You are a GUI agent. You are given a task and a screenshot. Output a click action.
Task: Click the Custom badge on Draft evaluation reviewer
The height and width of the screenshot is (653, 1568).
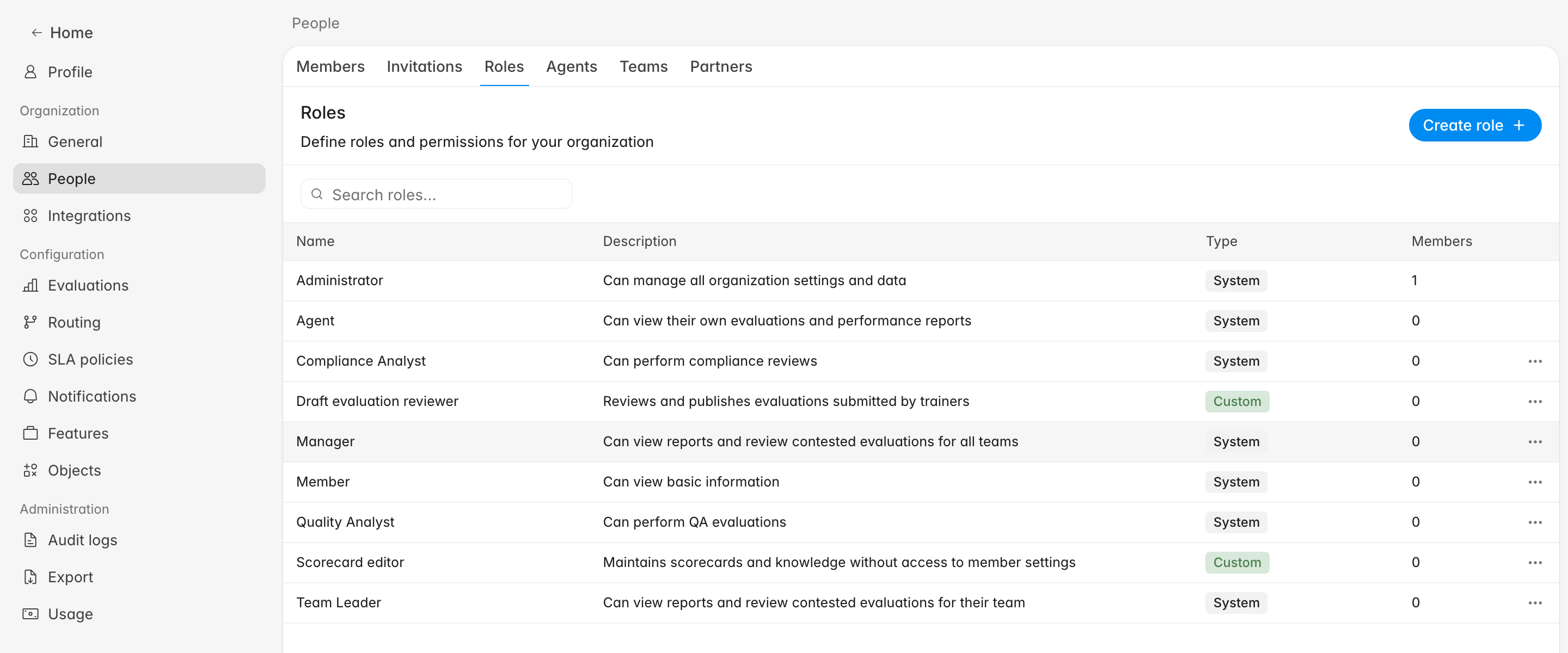point(1237,401)
